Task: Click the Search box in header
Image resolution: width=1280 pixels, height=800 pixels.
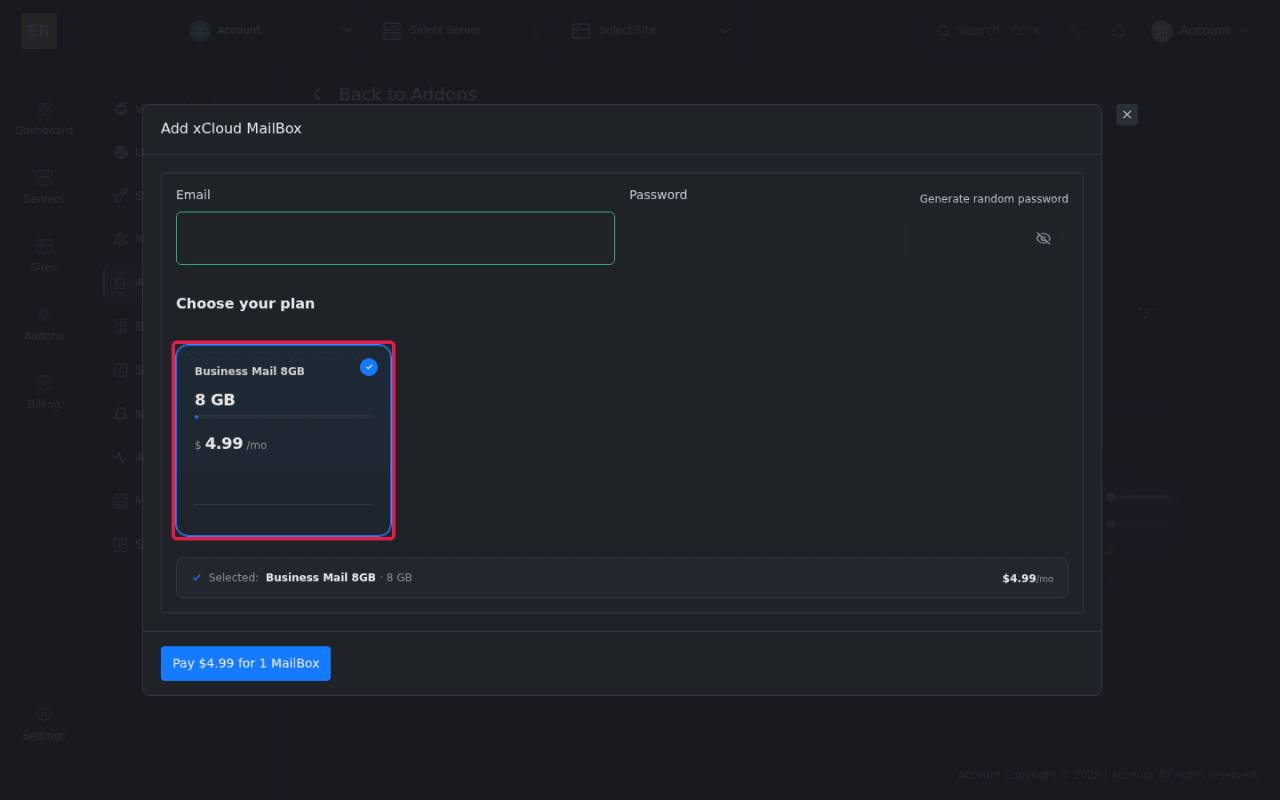Action: tap(989, 31)
